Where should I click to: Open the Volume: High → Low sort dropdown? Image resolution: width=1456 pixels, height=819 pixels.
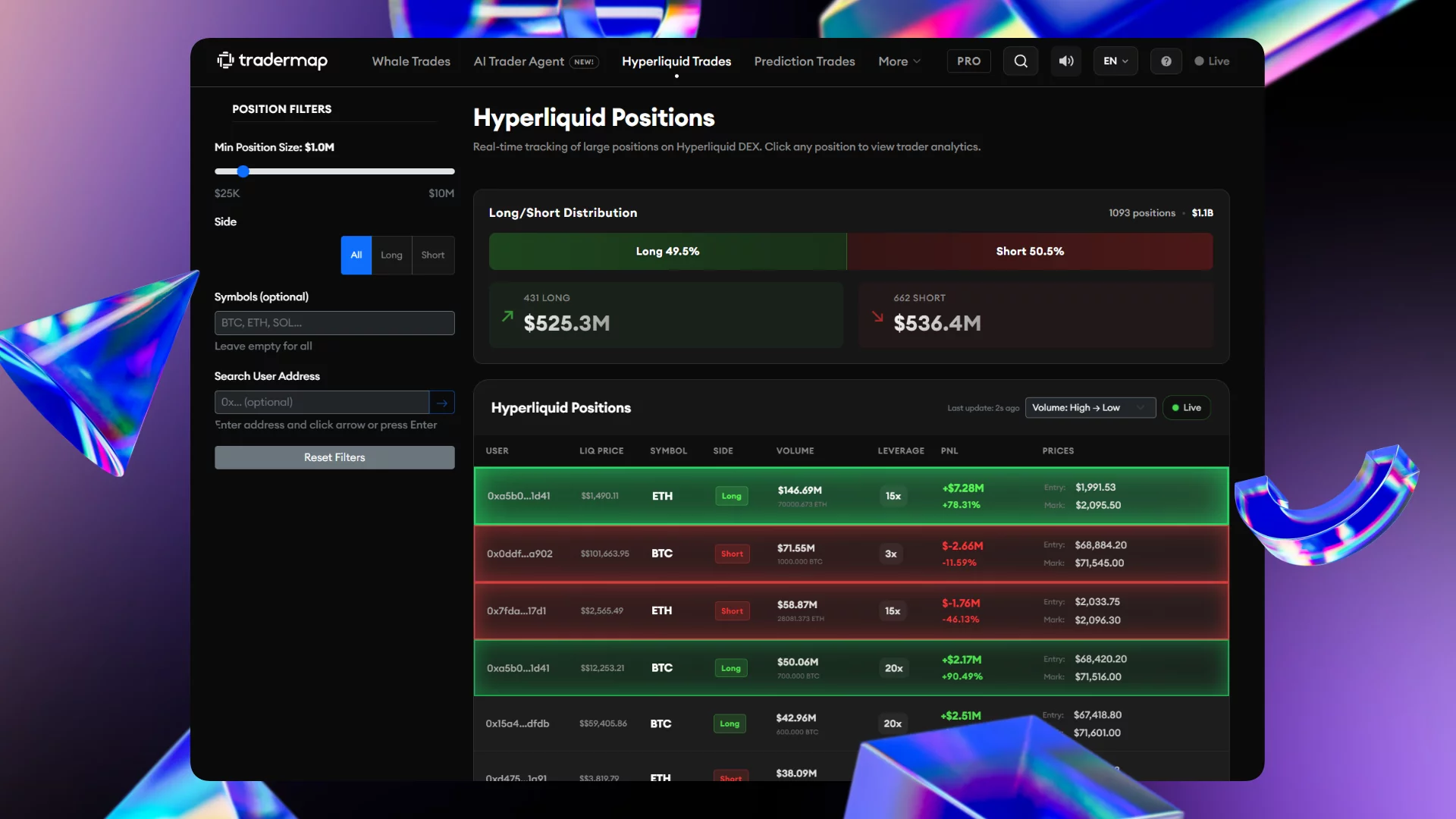1090,407
